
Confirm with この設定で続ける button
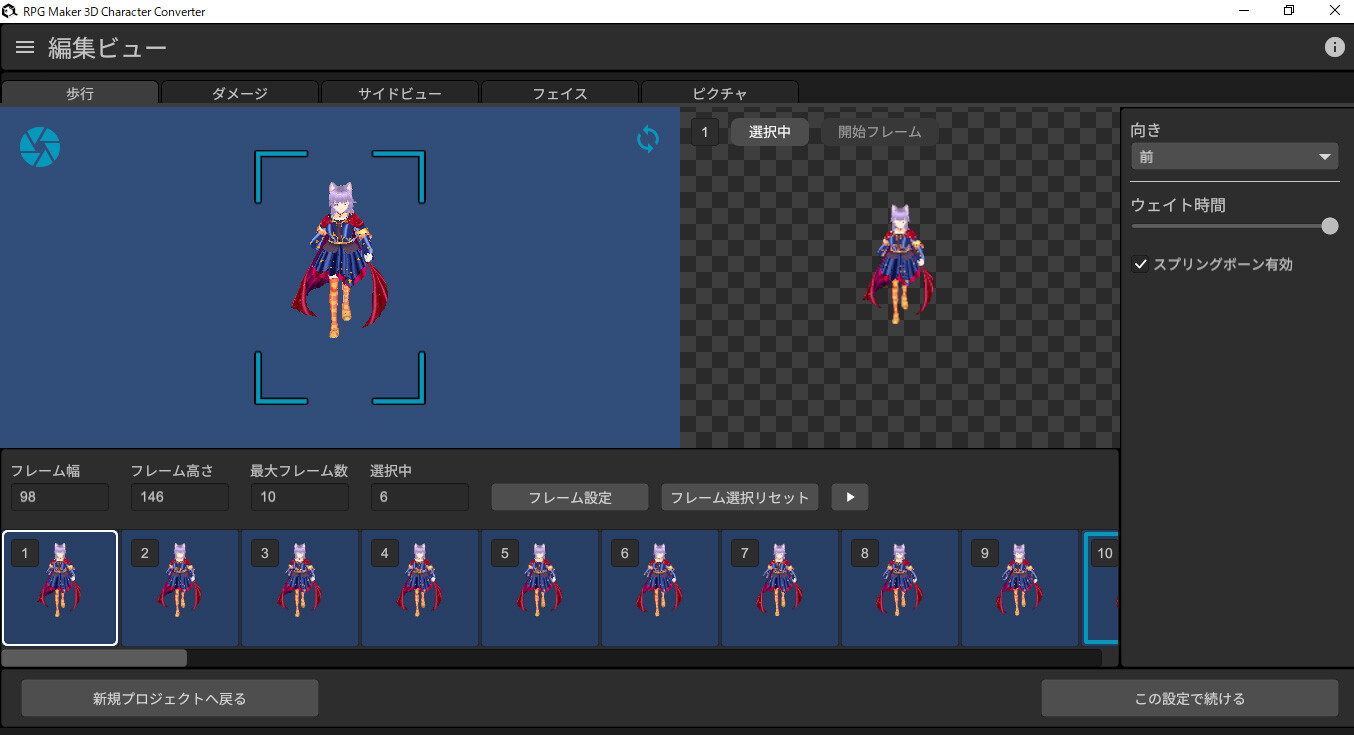click(1190, 697)
